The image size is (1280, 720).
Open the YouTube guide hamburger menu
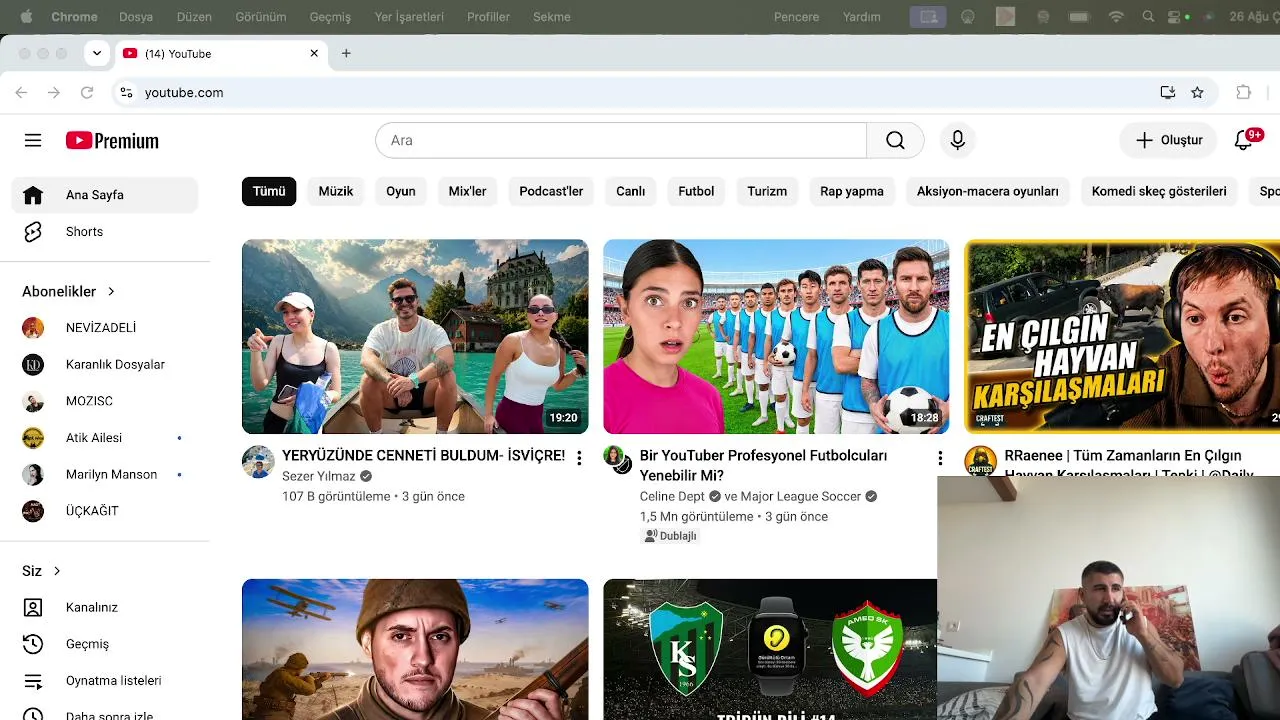pos(33,141)
